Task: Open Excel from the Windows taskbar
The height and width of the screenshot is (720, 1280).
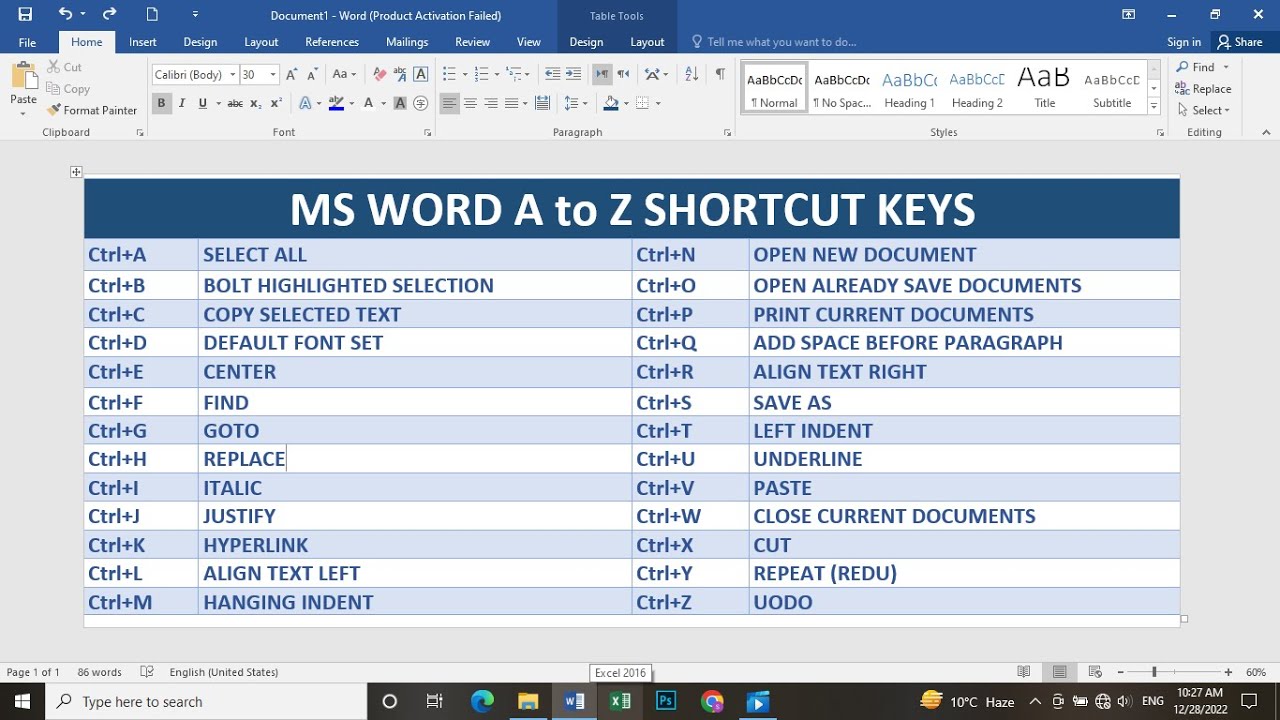Action: (620, 701)
